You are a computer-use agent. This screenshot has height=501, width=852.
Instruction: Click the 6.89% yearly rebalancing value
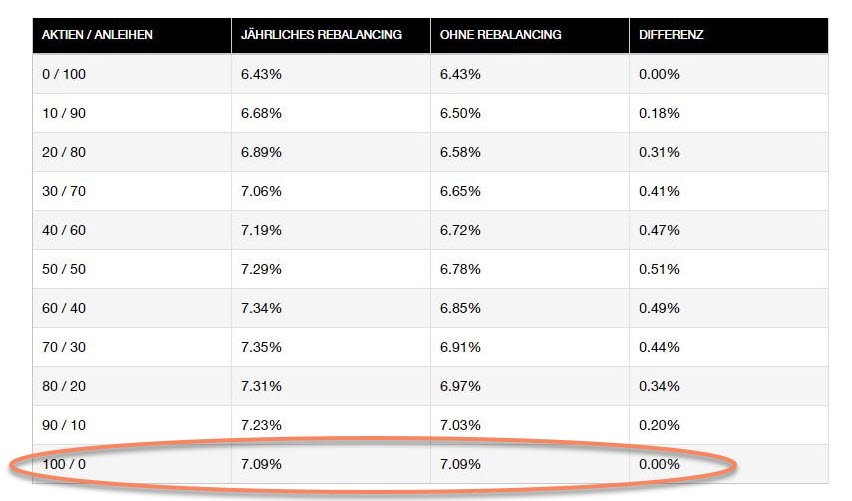coord(261,153)
